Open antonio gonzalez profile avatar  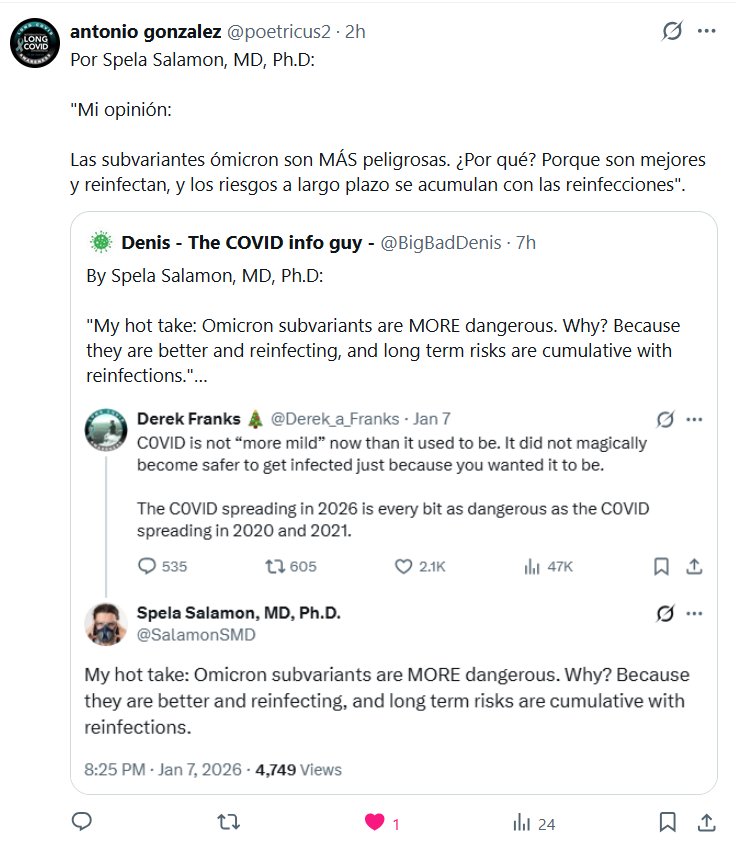[x=33, y=43]
